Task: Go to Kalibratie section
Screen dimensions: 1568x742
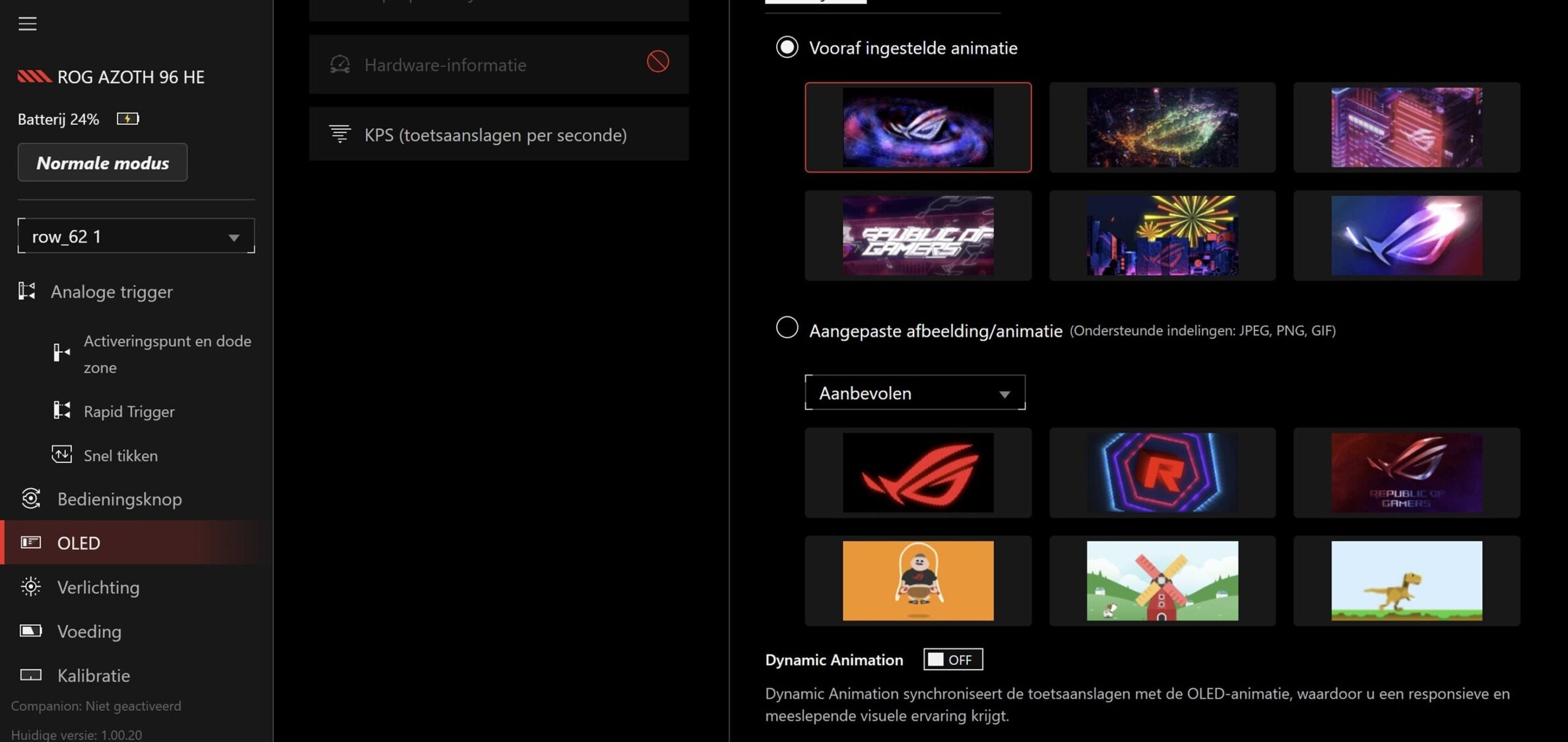Action: tap(93, 675)
